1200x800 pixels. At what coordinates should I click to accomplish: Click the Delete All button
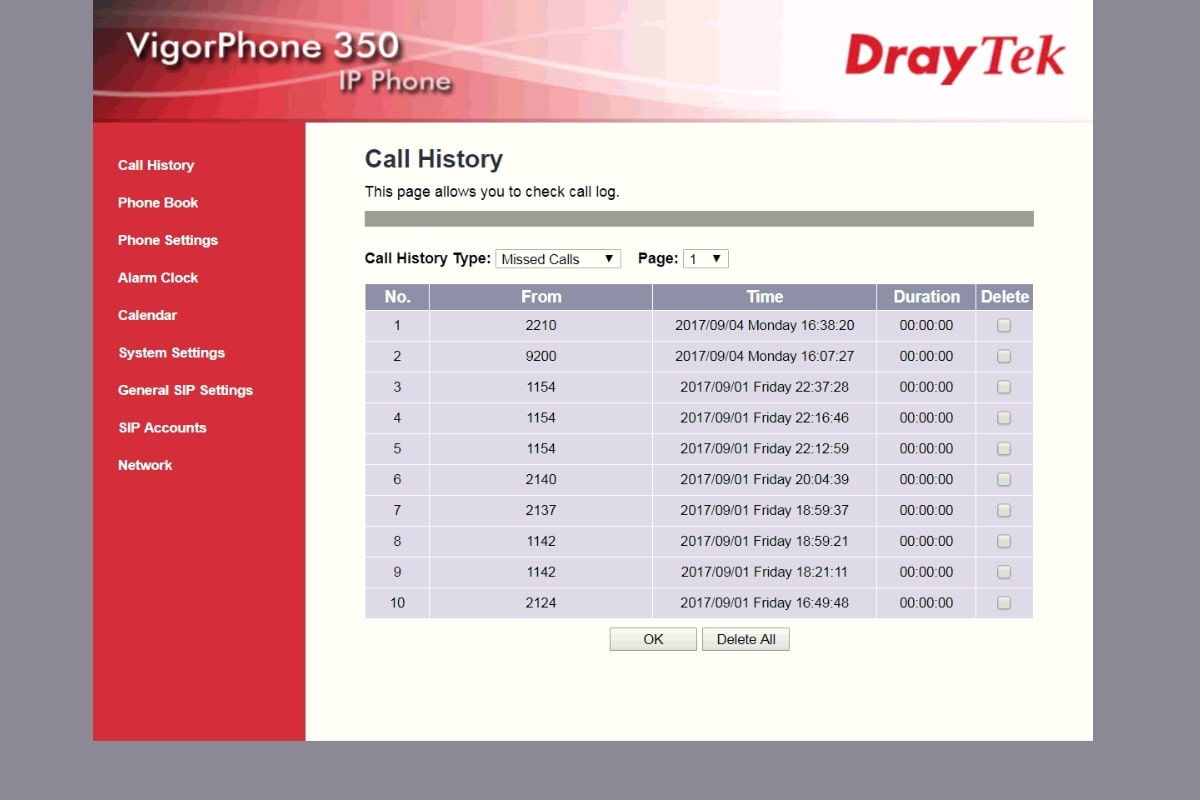[746, 639]
